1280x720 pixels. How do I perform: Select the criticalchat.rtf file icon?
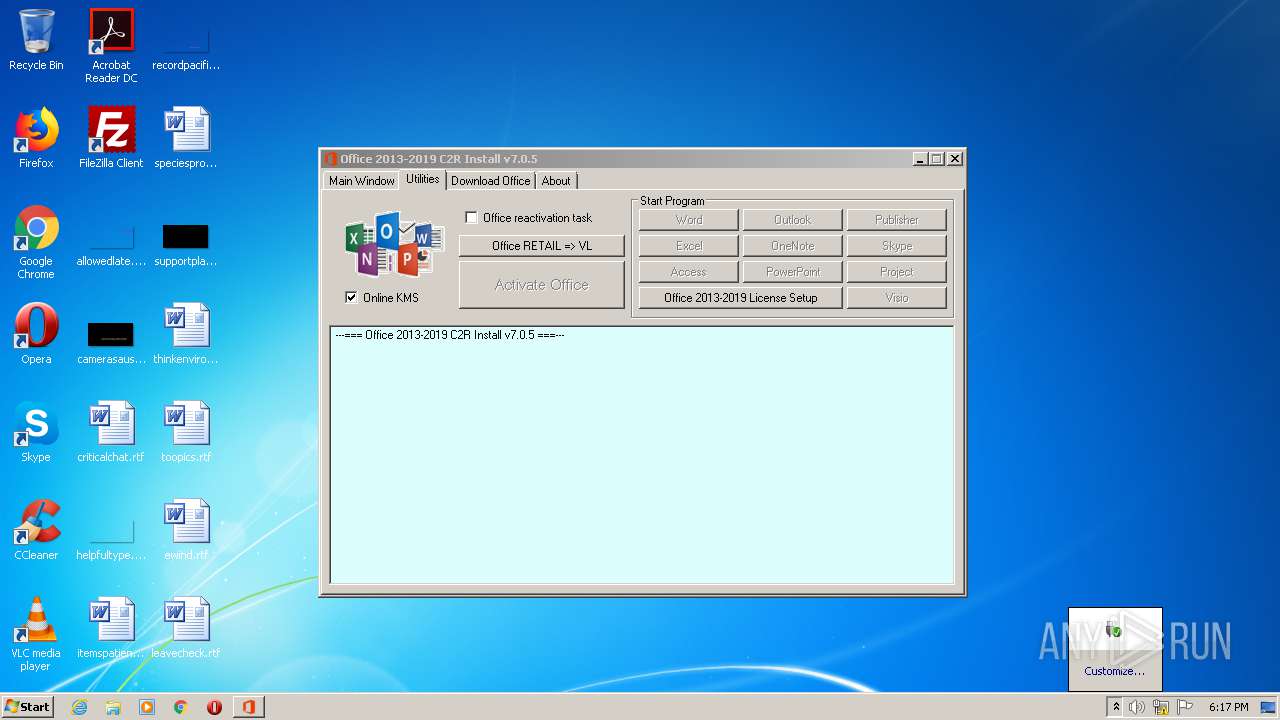click(111, 432)
